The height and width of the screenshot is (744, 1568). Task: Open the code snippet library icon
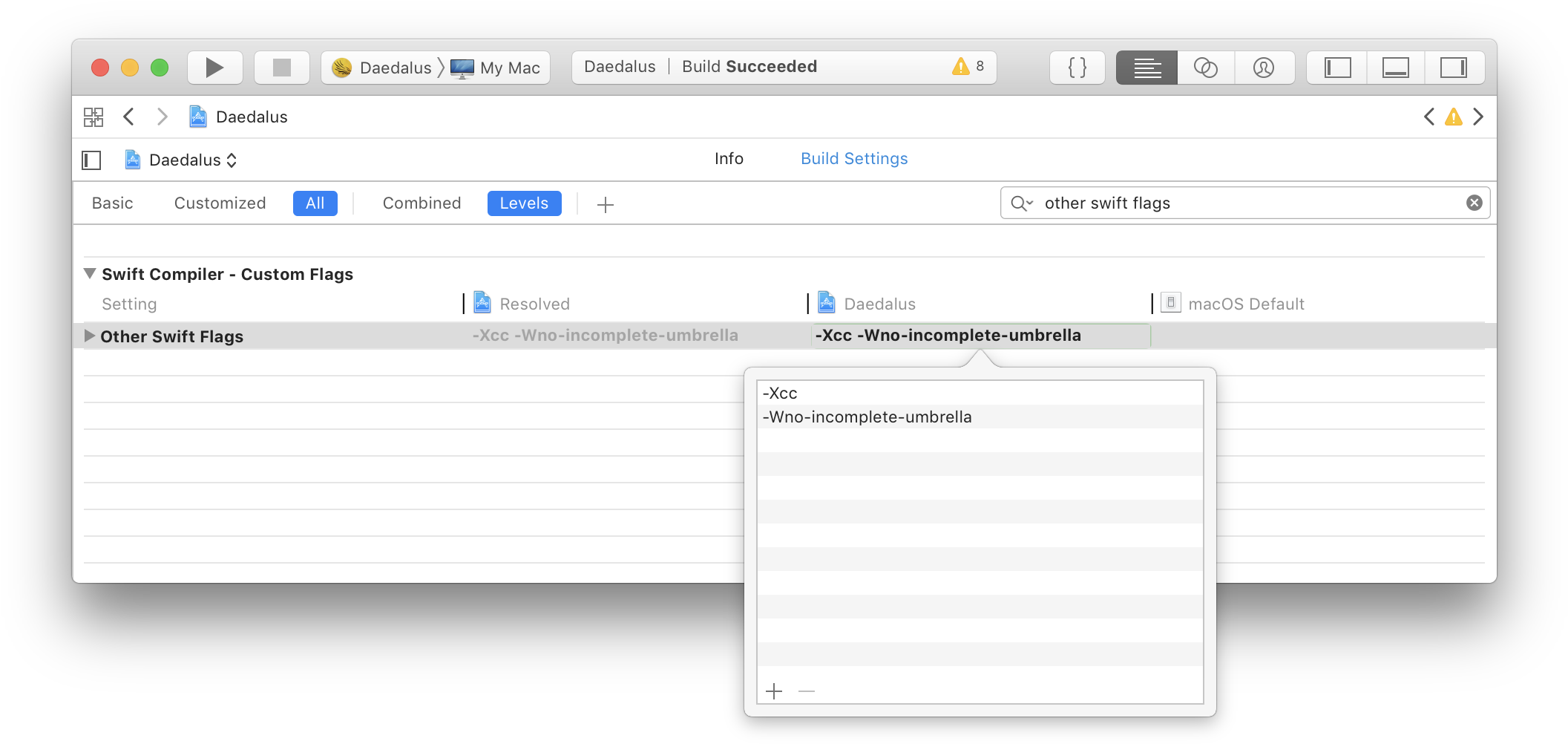(x=1077, y=67)
